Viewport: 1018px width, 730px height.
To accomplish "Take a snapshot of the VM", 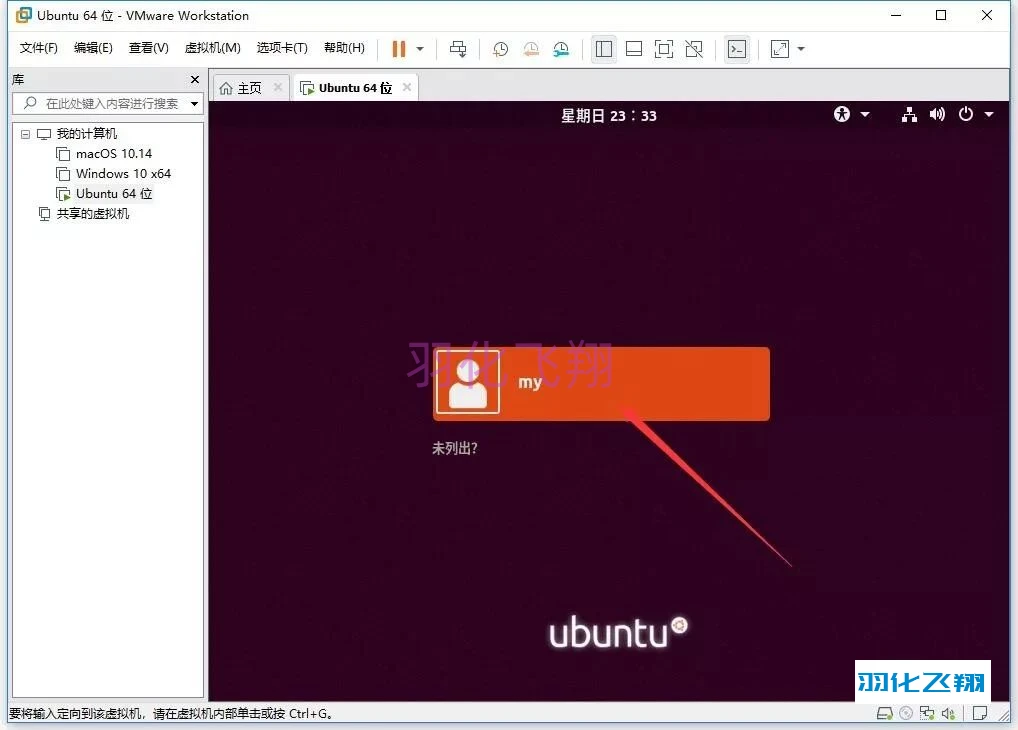I will point(501,49).
